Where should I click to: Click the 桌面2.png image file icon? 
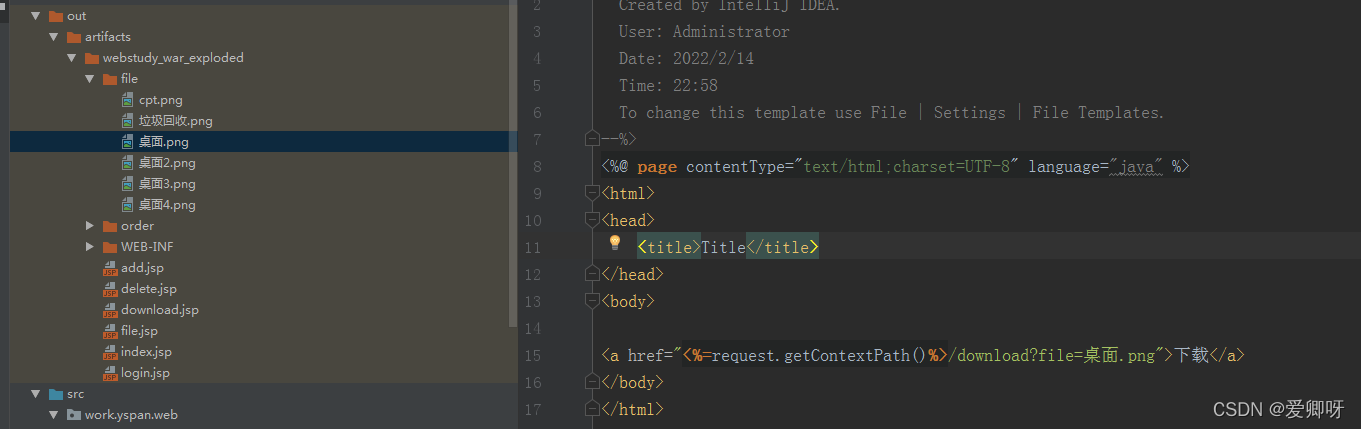pos(127,163)
